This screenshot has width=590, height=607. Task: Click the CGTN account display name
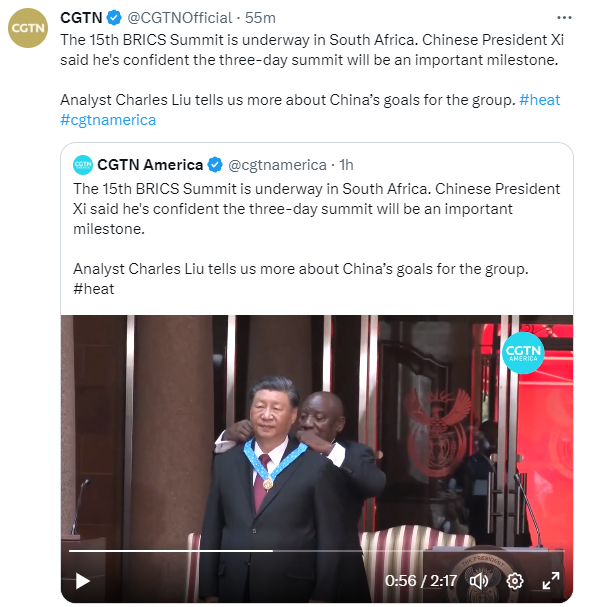[81, 18]
